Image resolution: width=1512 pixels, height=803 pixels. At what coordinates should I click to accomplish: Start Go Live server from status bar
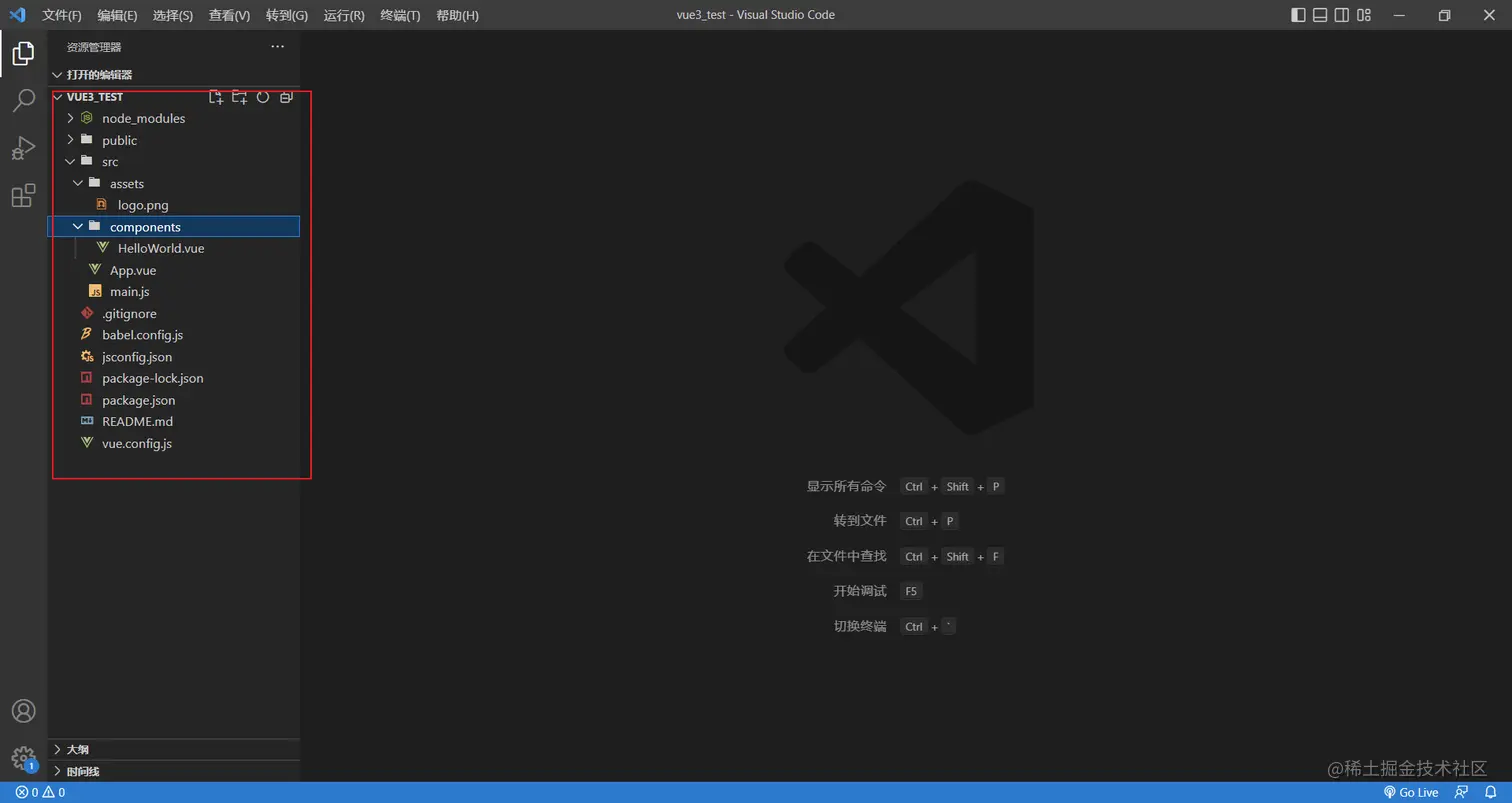click(1411, 792)
